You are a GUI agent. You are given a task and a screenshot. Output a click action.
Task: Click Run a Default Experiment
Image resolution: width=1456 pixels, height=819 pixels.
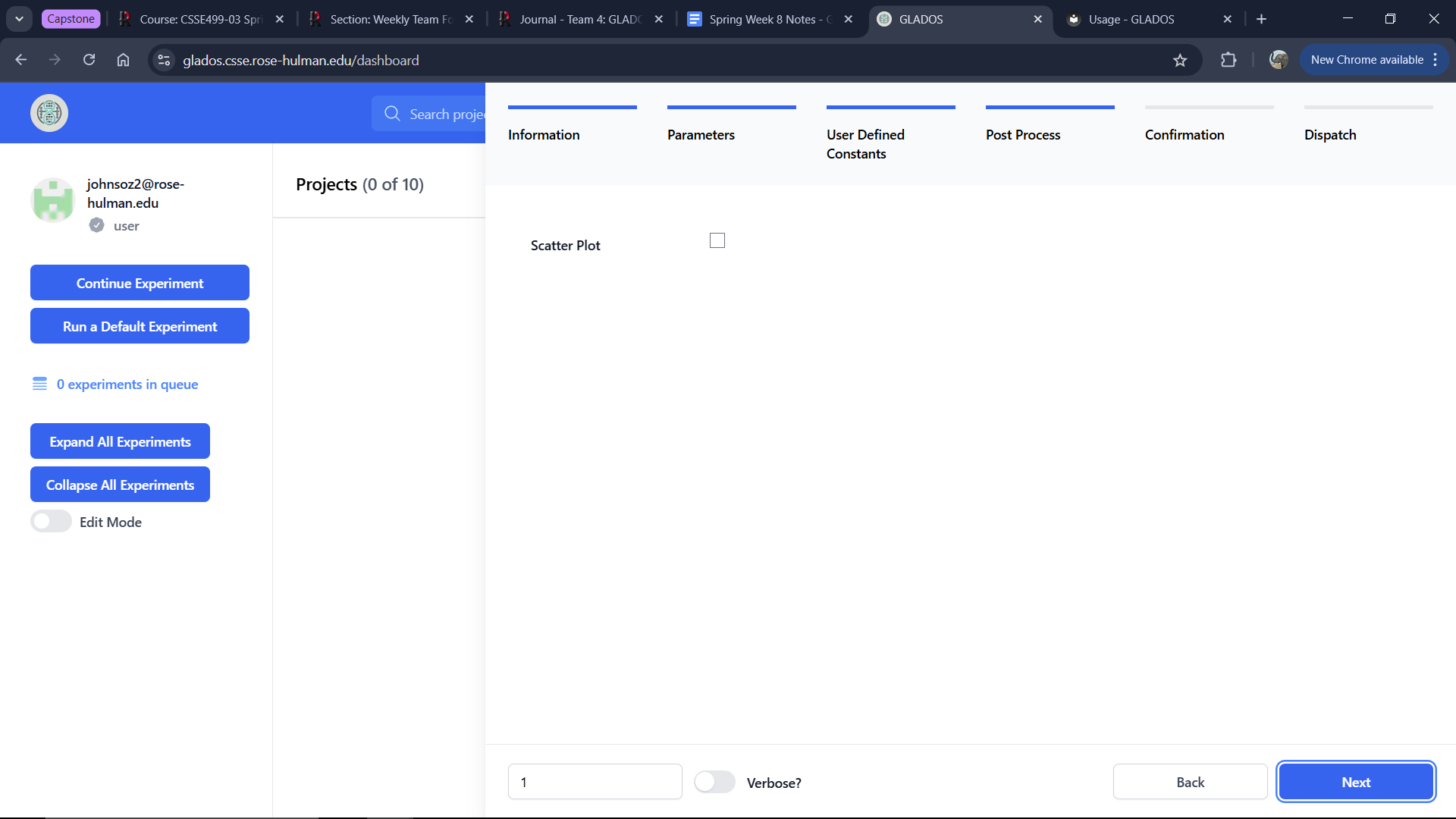coord(140,326)
